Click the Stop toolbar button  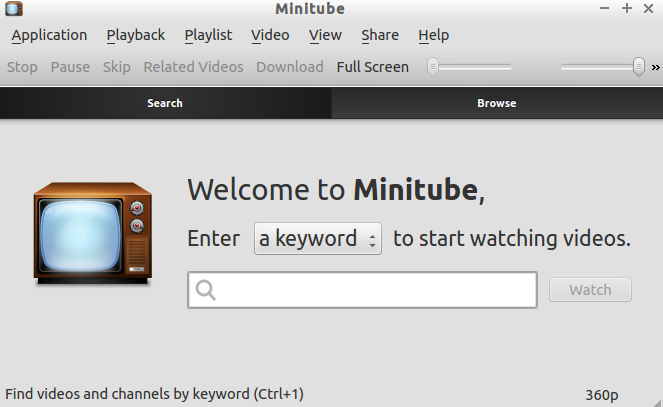click(x=22, y=67)
